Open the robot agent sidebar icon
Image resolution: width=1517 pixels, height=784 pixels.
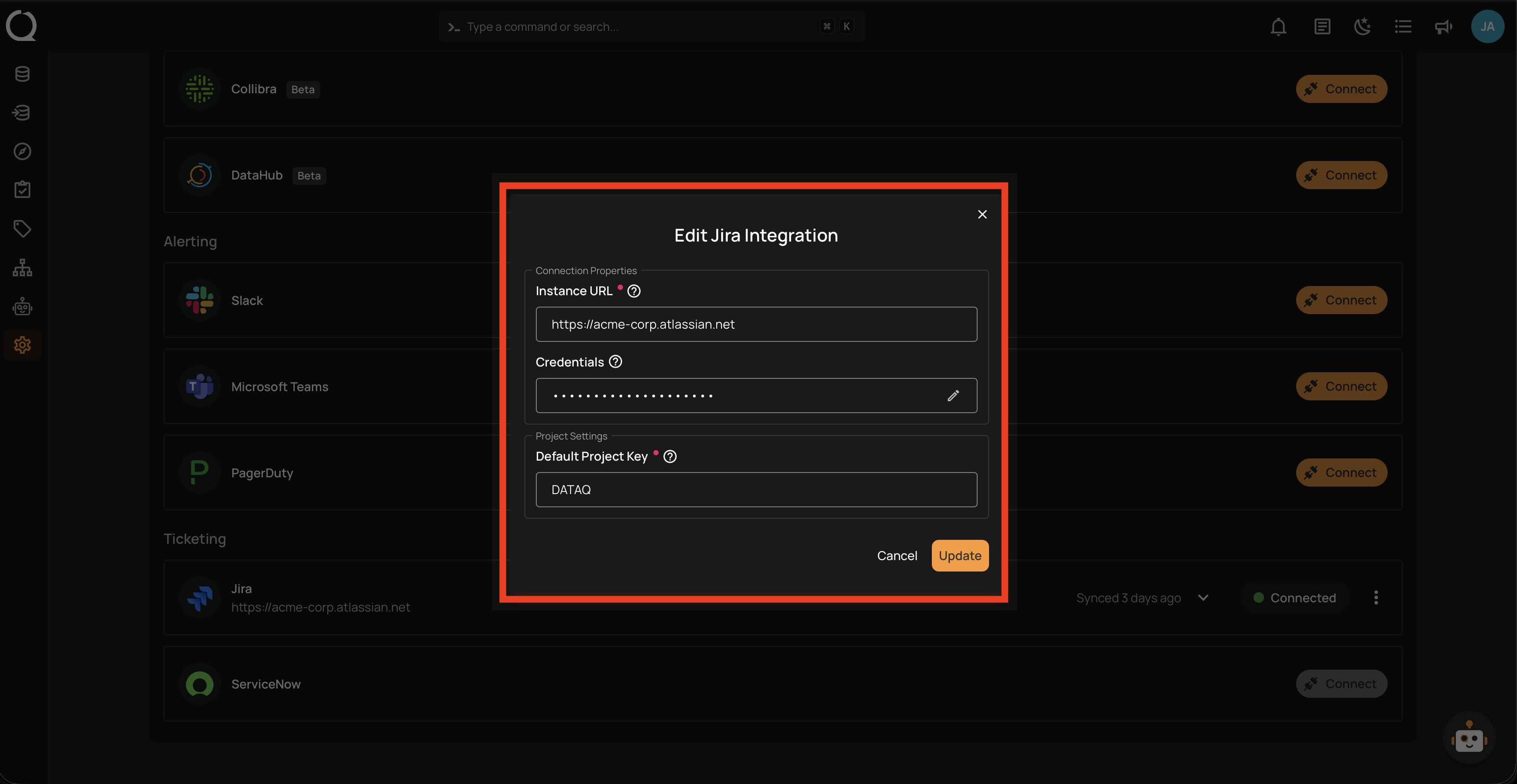tap(22, 306)
